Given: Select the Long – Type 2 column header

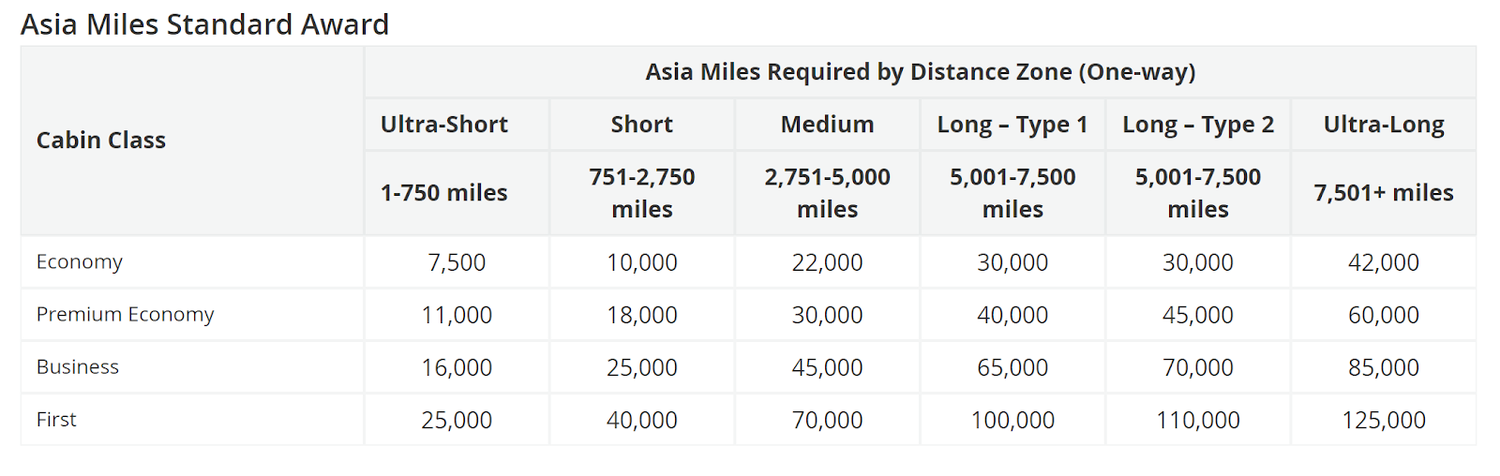Looking at the screenshot, I should coord(1198,124).
